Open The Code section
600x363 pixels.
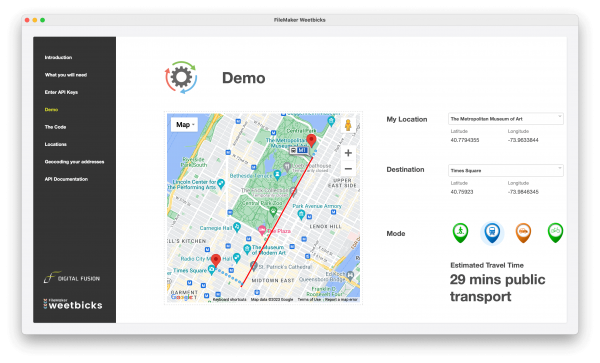[x=55, y=127]
